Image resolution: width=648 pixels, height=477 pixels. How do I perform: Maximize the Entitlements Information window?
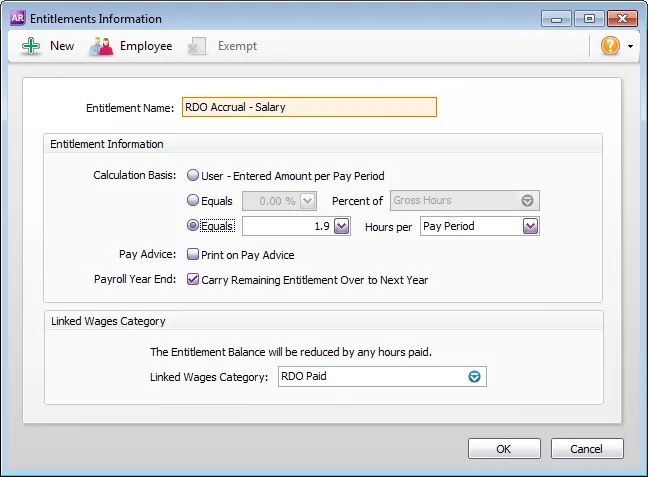[589, 19]
